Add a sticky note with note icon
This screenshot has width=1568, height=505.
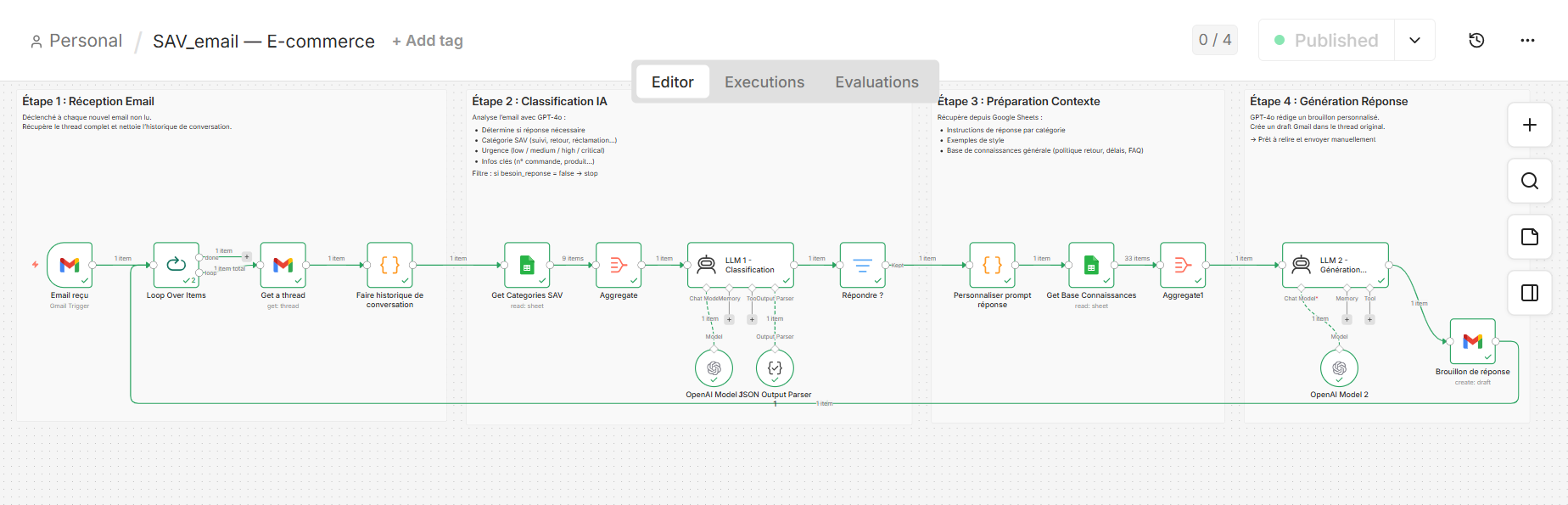coord(1530,237)
